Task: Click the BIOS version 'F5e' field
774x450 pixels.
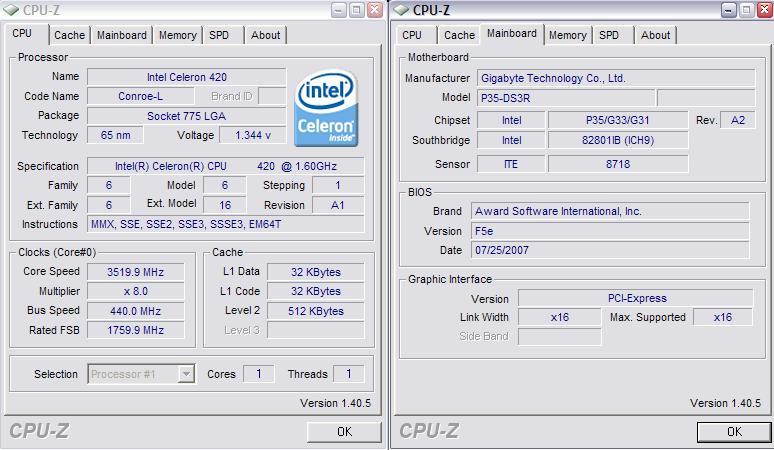Action: pos(610,231)
